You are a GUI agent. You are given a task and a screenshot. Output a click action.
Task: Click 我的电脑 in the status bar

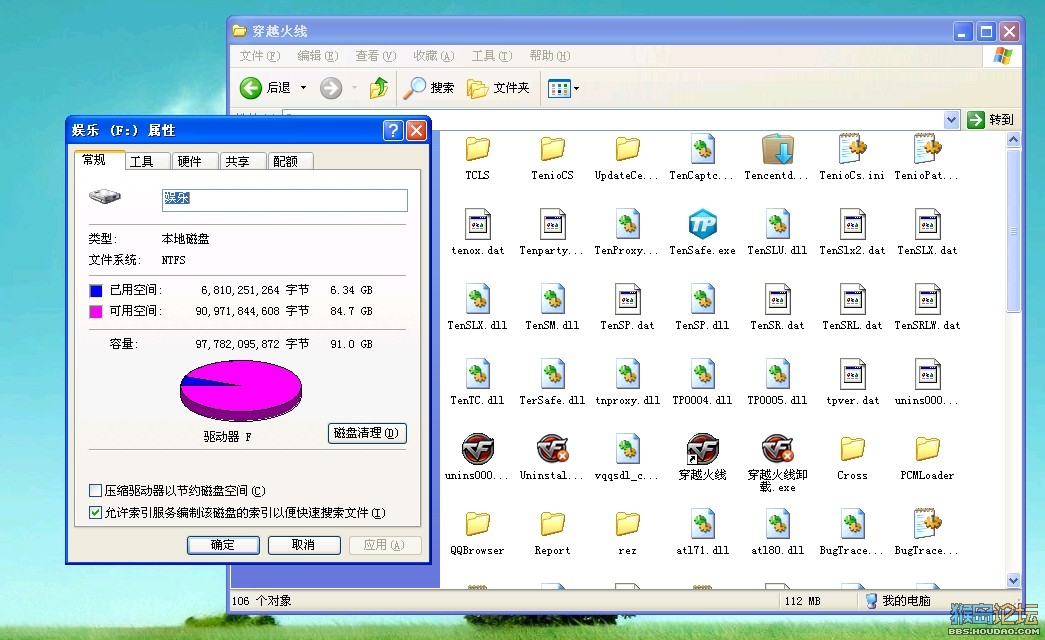898,601
